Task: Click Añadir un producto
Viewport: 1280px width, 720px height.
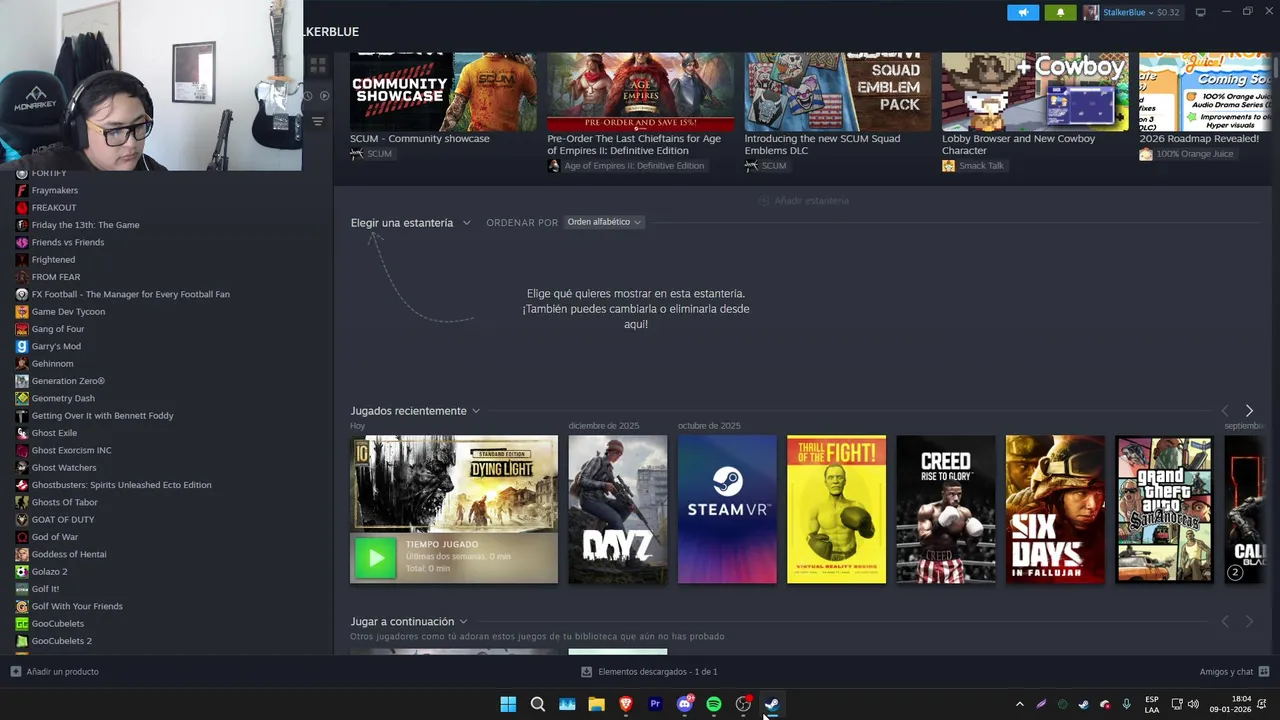Action: (55, 672)
